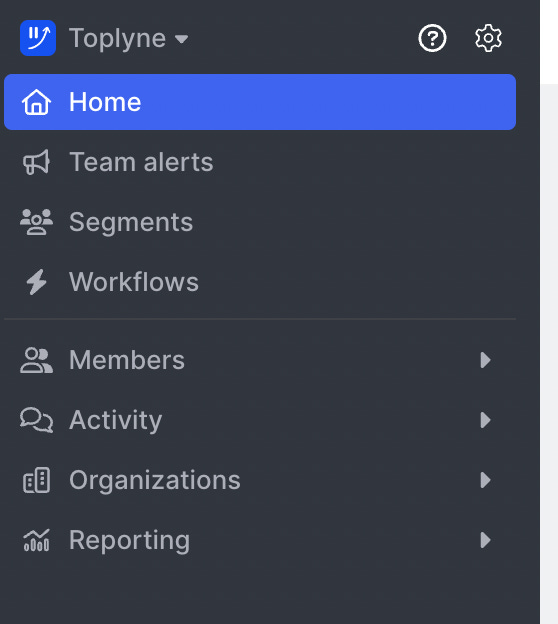Click the Toplyne workspace logo

tap(38, 38)
